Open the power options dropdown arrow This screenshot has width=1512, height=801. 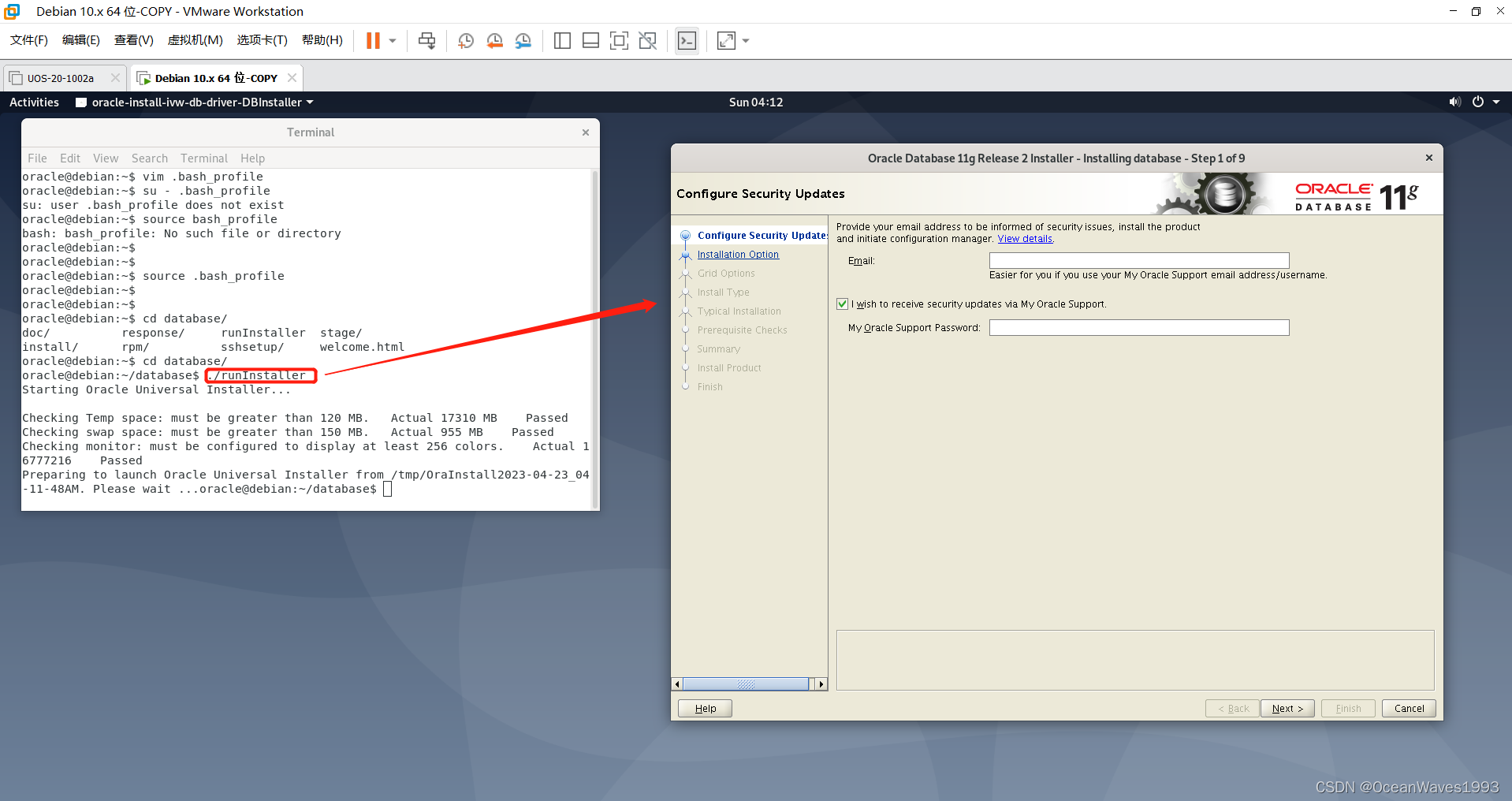(393, 41)
